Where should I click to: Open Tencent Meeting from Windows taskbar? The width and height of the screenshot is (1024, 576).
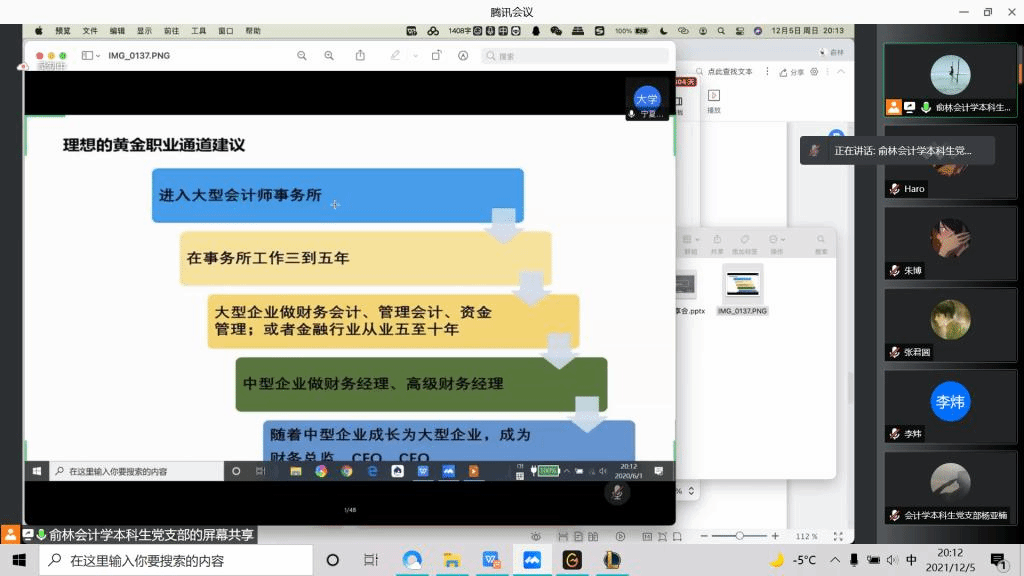coord(532,560)
